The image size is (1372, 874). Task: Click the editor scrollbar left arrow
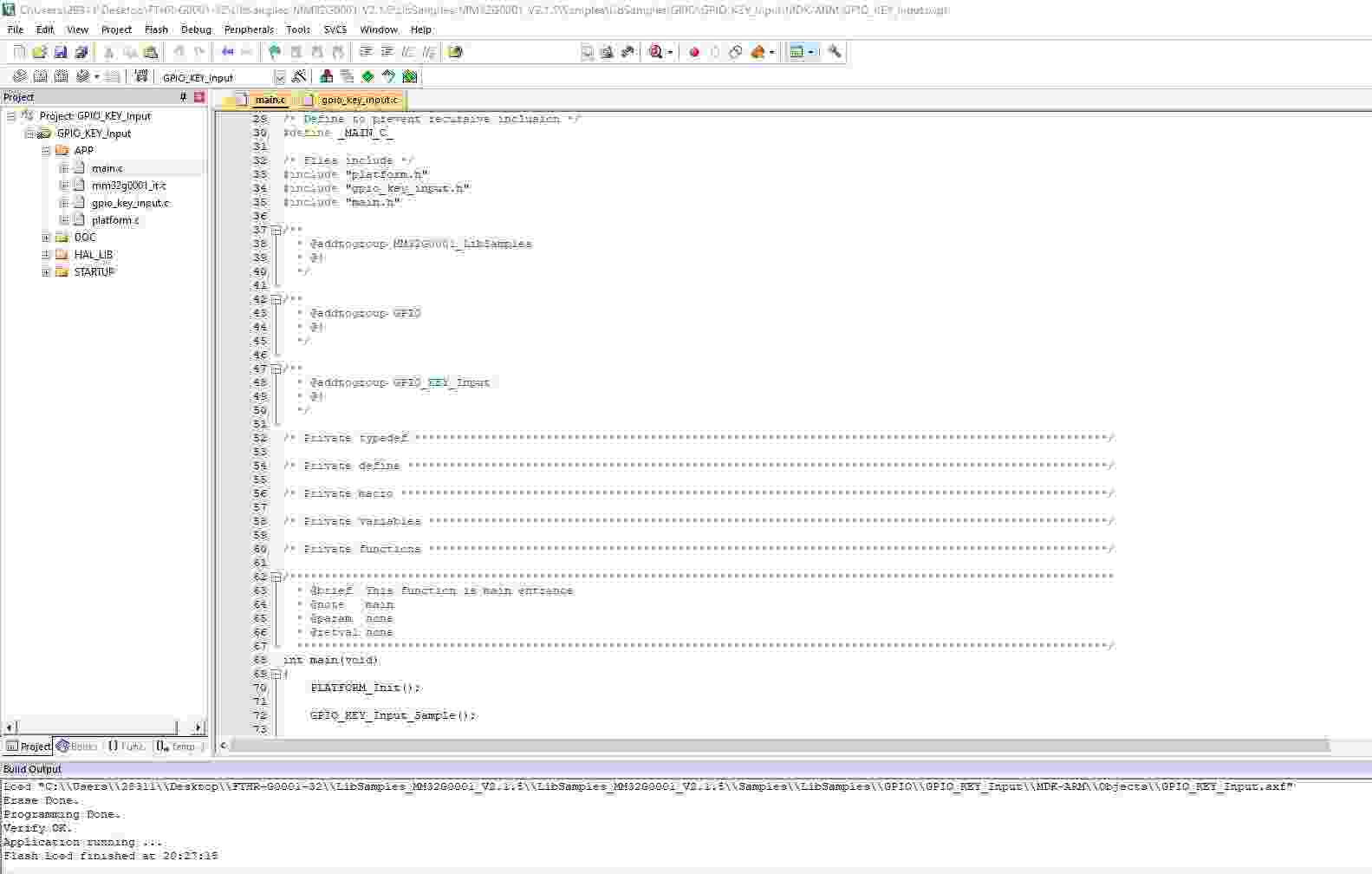pyautogui.click(x=223, y=746)
